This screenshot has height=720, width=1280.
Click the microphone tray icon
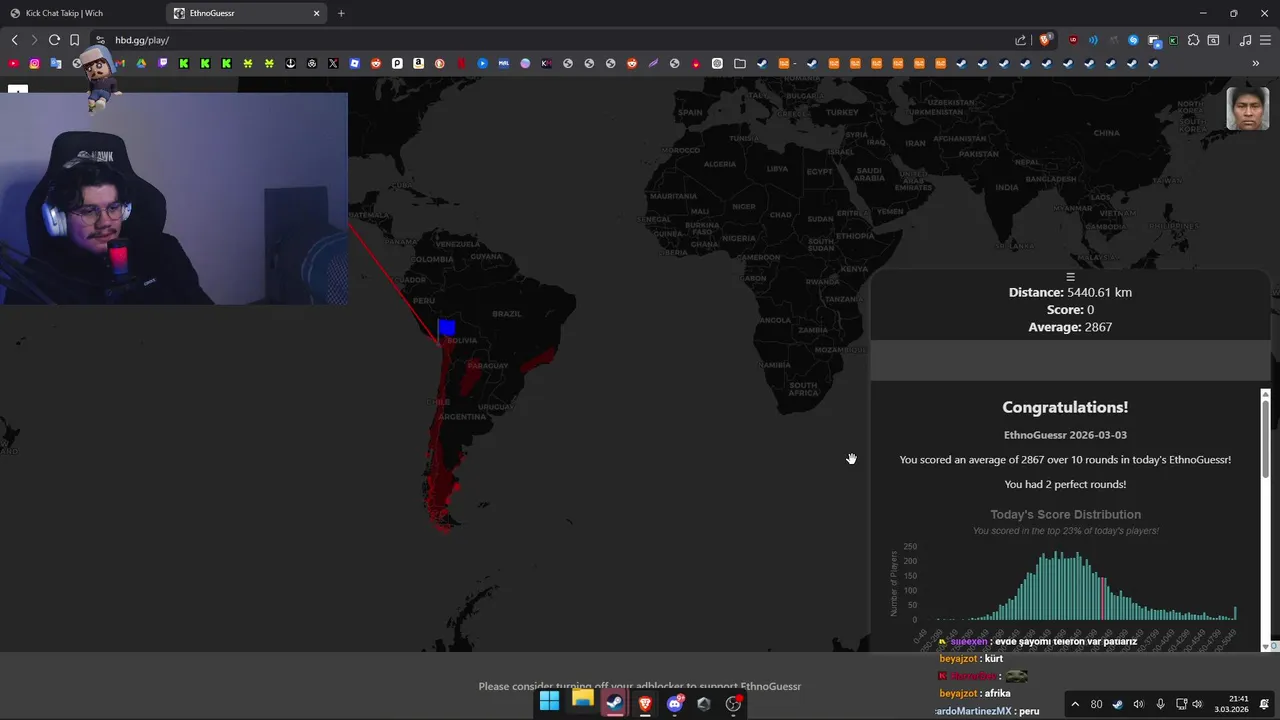pos(1160,704)
